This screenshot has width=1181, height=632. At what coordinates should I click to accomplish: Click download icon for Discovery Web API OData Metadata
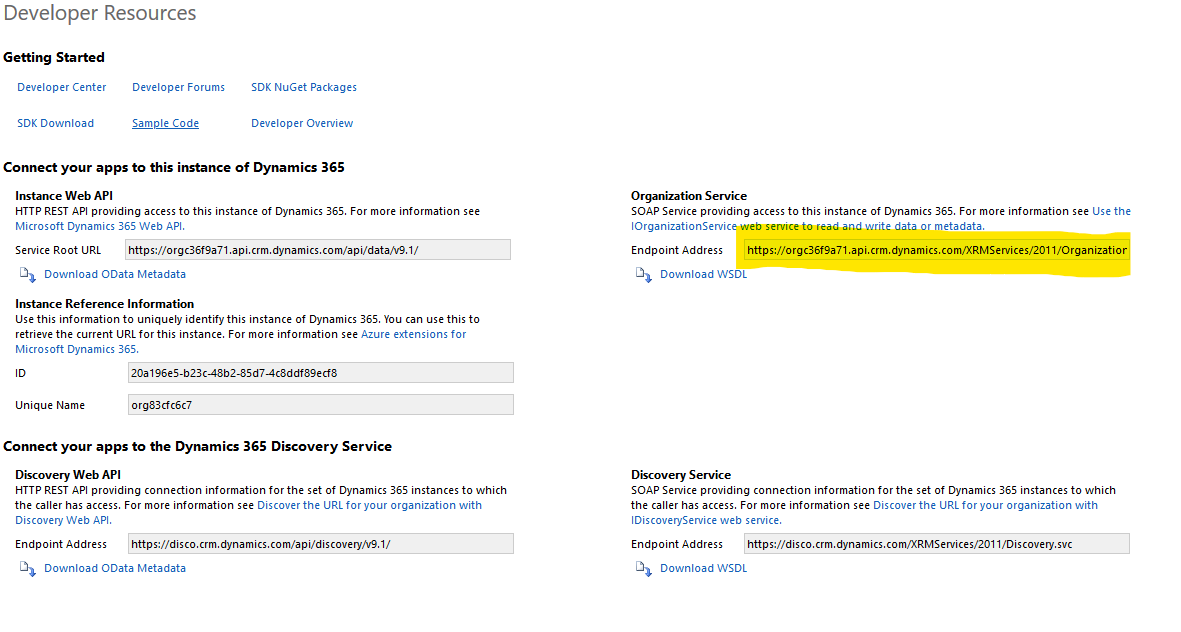tap(26, 568)
